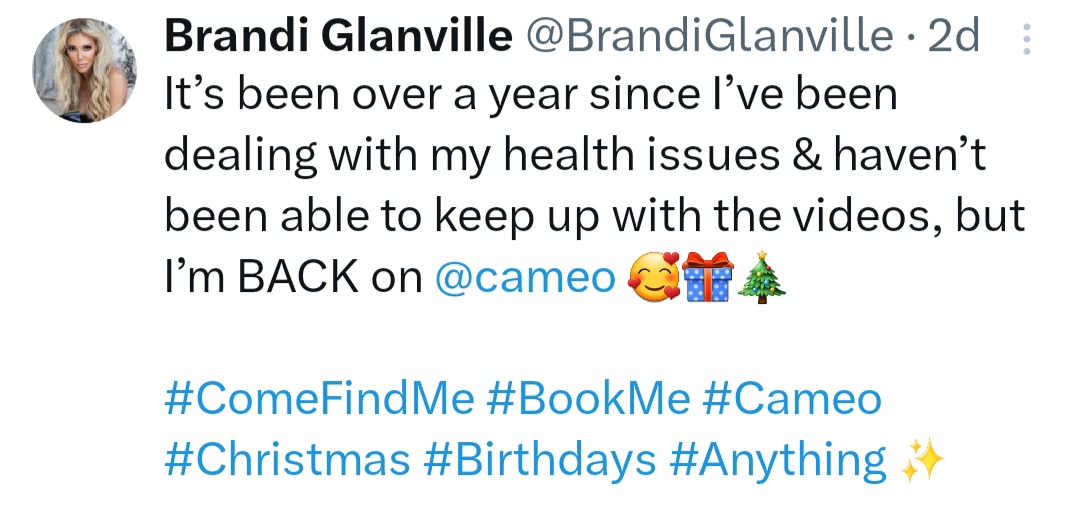Click the first line of tweet text
The image size is (1080, 508).
pos(530,95)
